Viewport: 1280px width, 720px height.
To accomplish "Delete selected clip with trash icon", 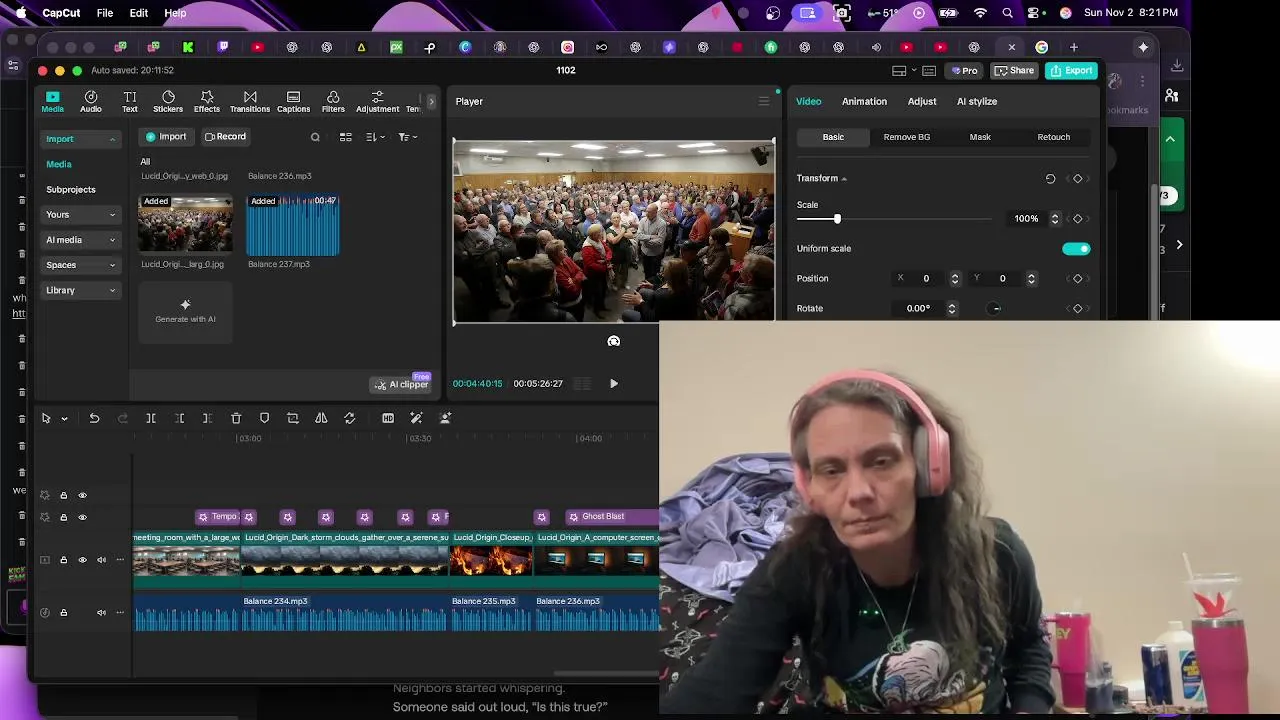I will [x=236, y=418].
